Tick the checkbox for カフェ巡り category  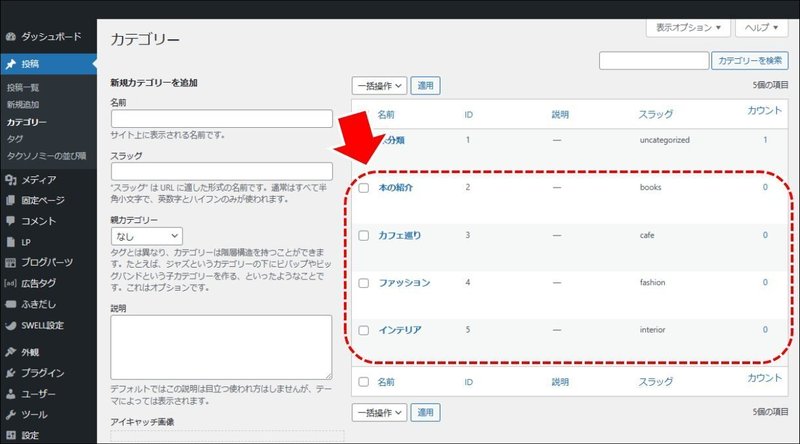[x=363, y=236]
